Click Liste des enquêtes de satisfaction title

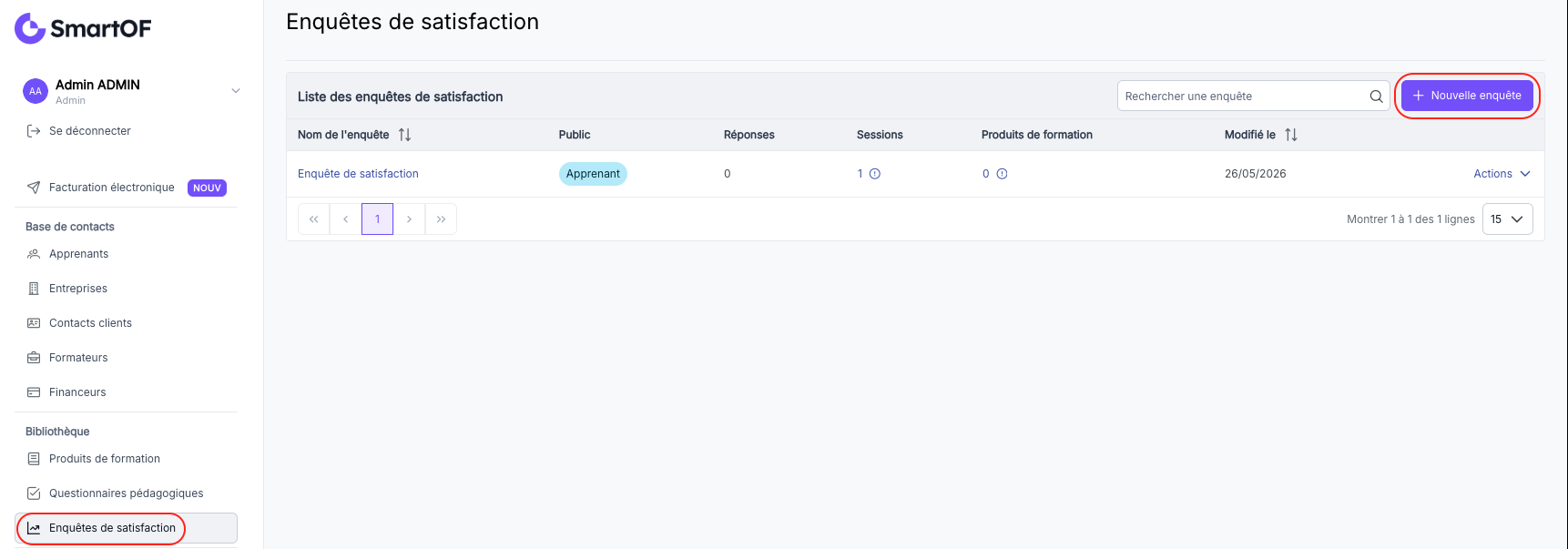point(400,97)
